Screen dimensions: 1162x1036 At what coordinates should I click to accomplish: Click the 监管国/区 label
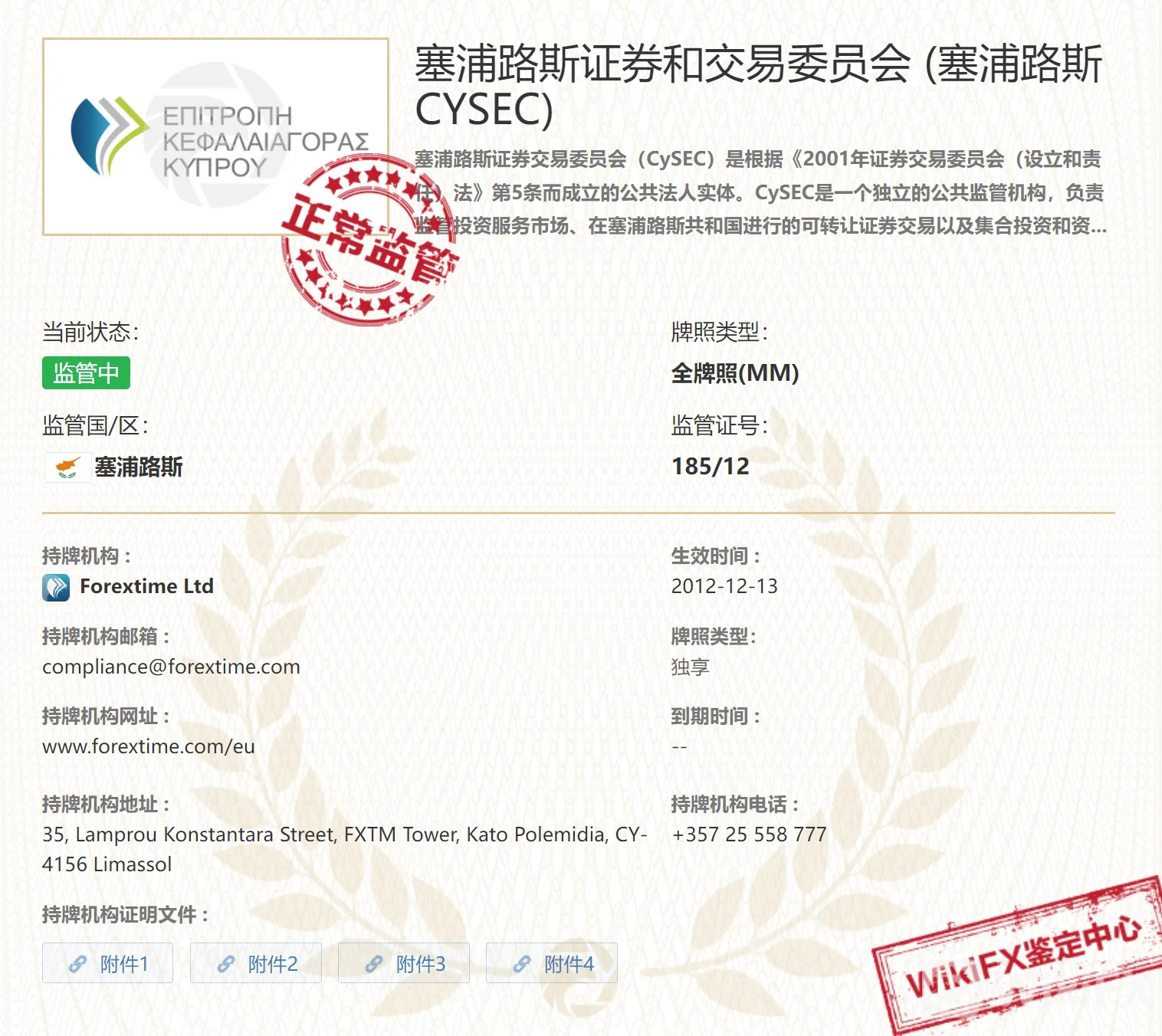95,425
